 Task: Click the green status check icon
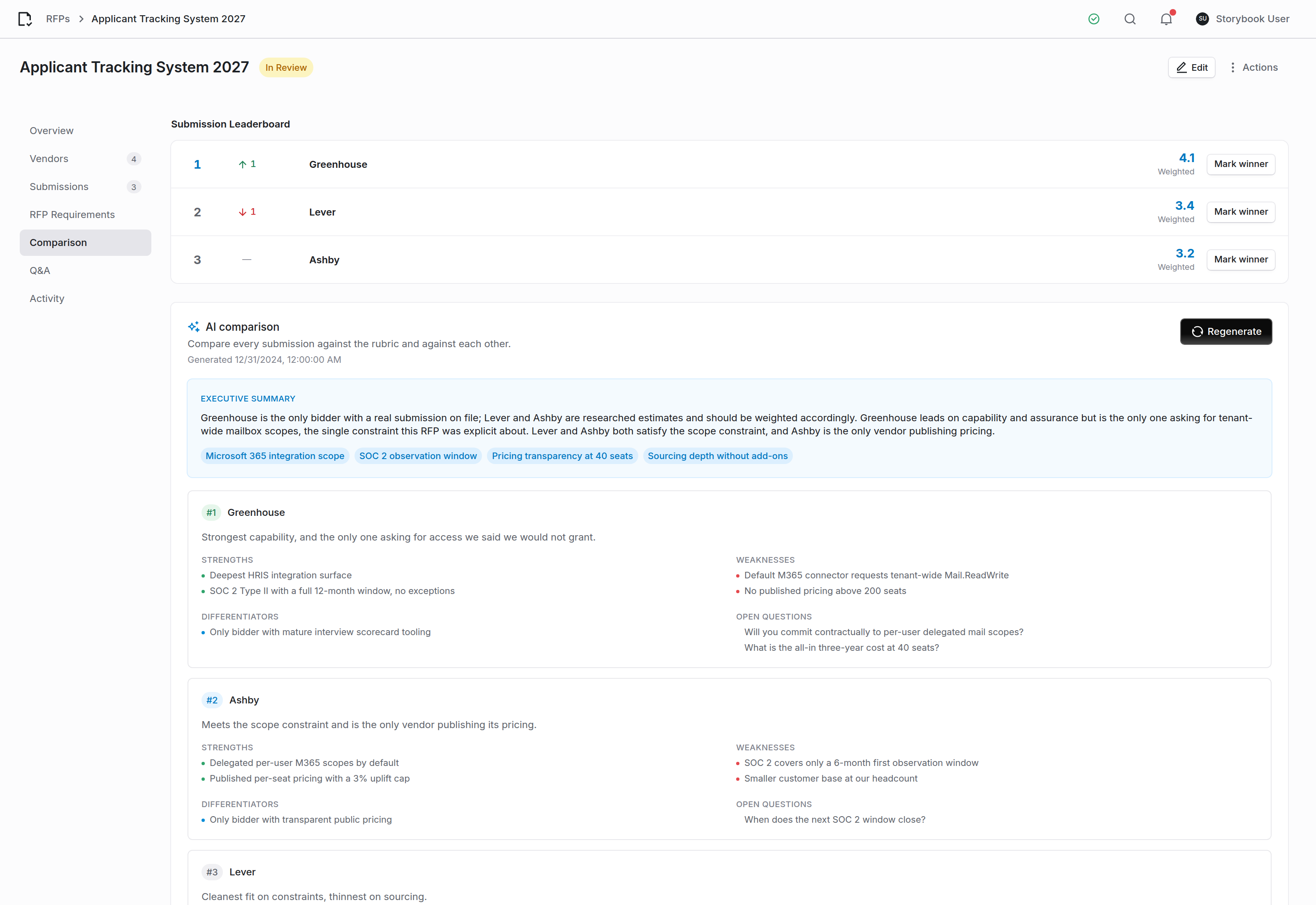click(1094, 19)
